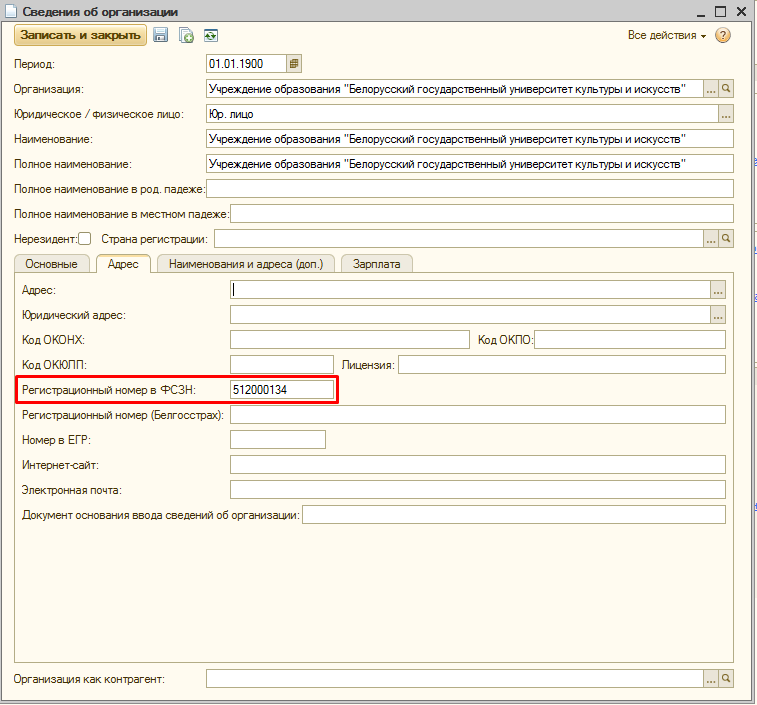This screenshot has height=705, width=757.
Task: Open the Наименования и адреса (доп.) tab
Action: tap(246, 264)
